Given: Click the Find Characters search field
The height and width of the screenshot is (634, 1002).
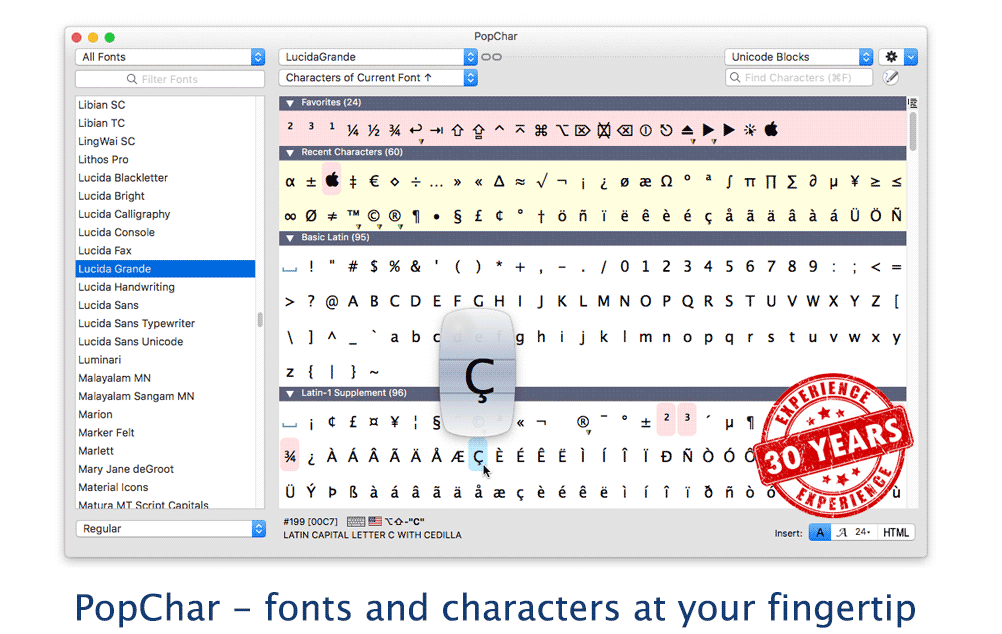Looking at the screenshot, I should point(799,77).
